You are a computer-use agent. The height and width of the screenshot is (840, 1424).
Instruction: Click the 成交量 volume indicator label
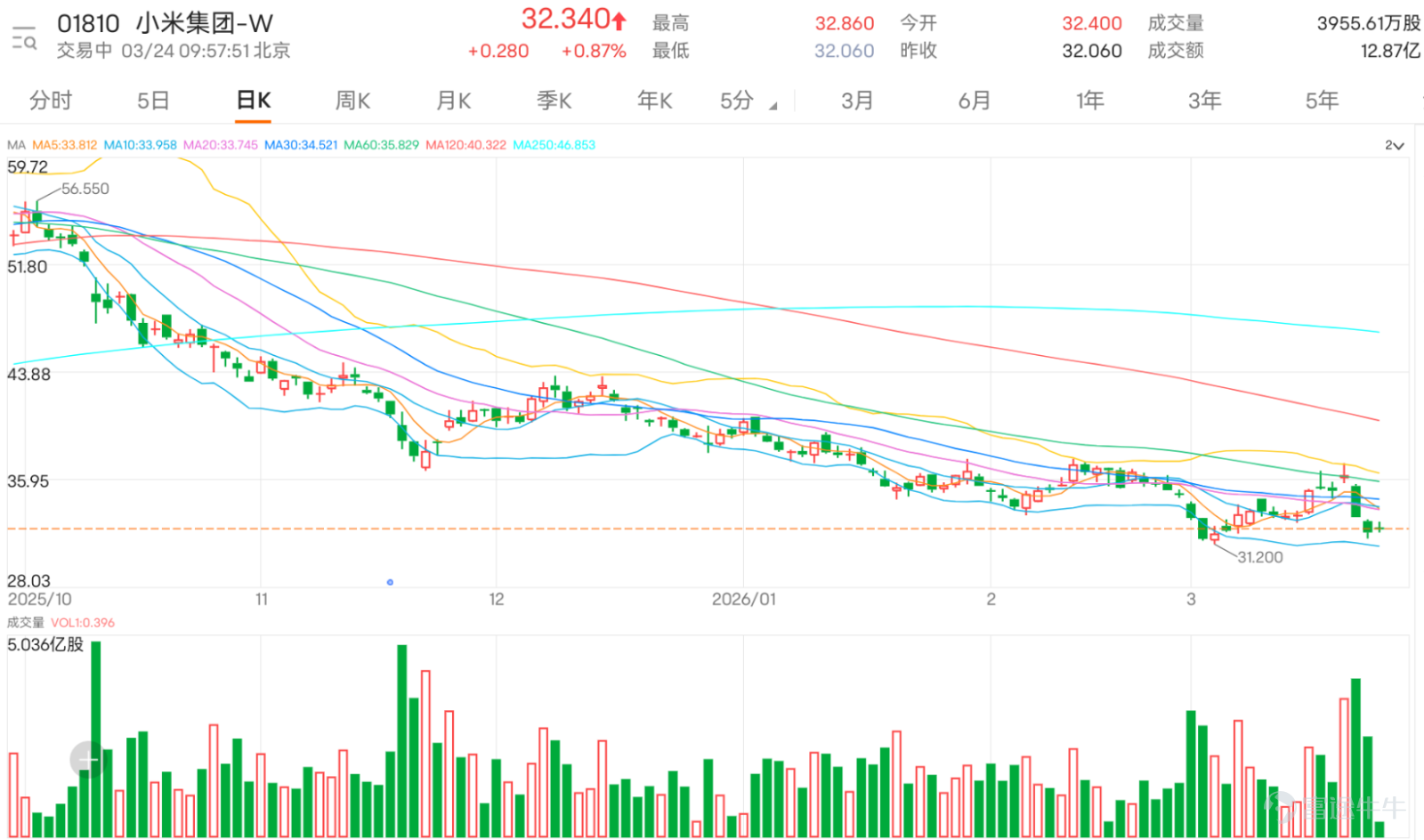click(25, 623)
